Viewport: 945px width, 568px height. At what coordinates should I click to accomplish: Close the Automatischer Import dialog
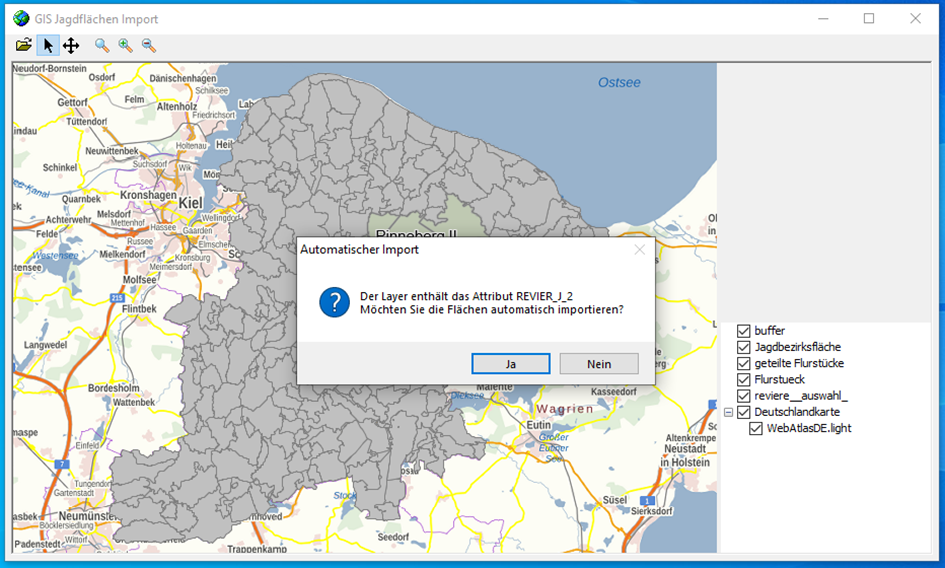point(639,249)
